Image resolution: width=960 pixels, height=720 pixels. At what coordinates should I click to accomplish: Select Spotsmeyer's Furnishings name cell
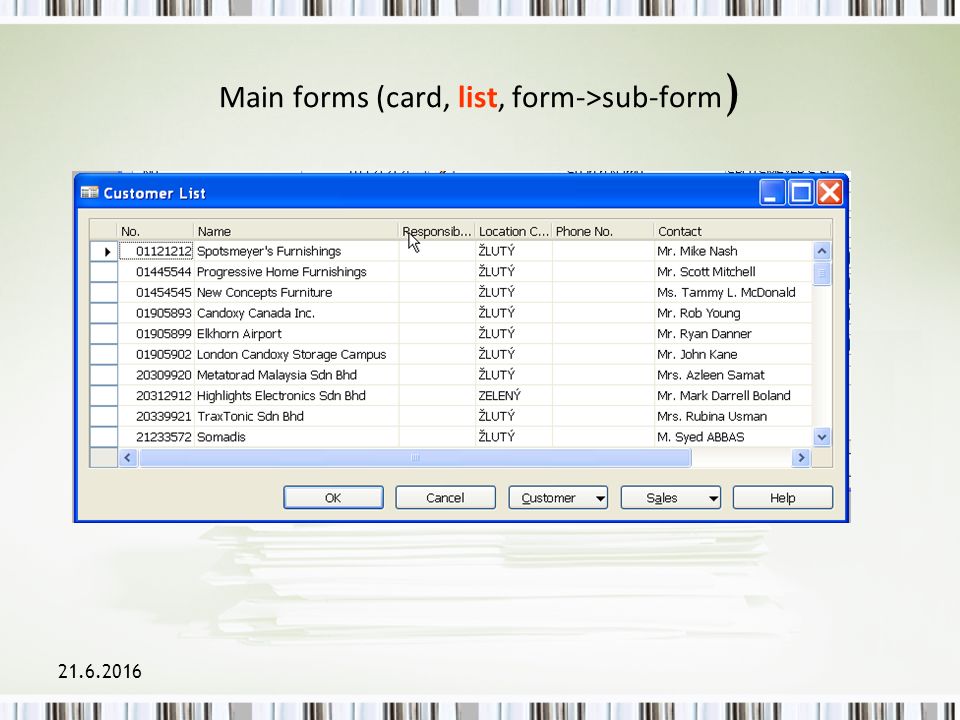tap(296, 251)
